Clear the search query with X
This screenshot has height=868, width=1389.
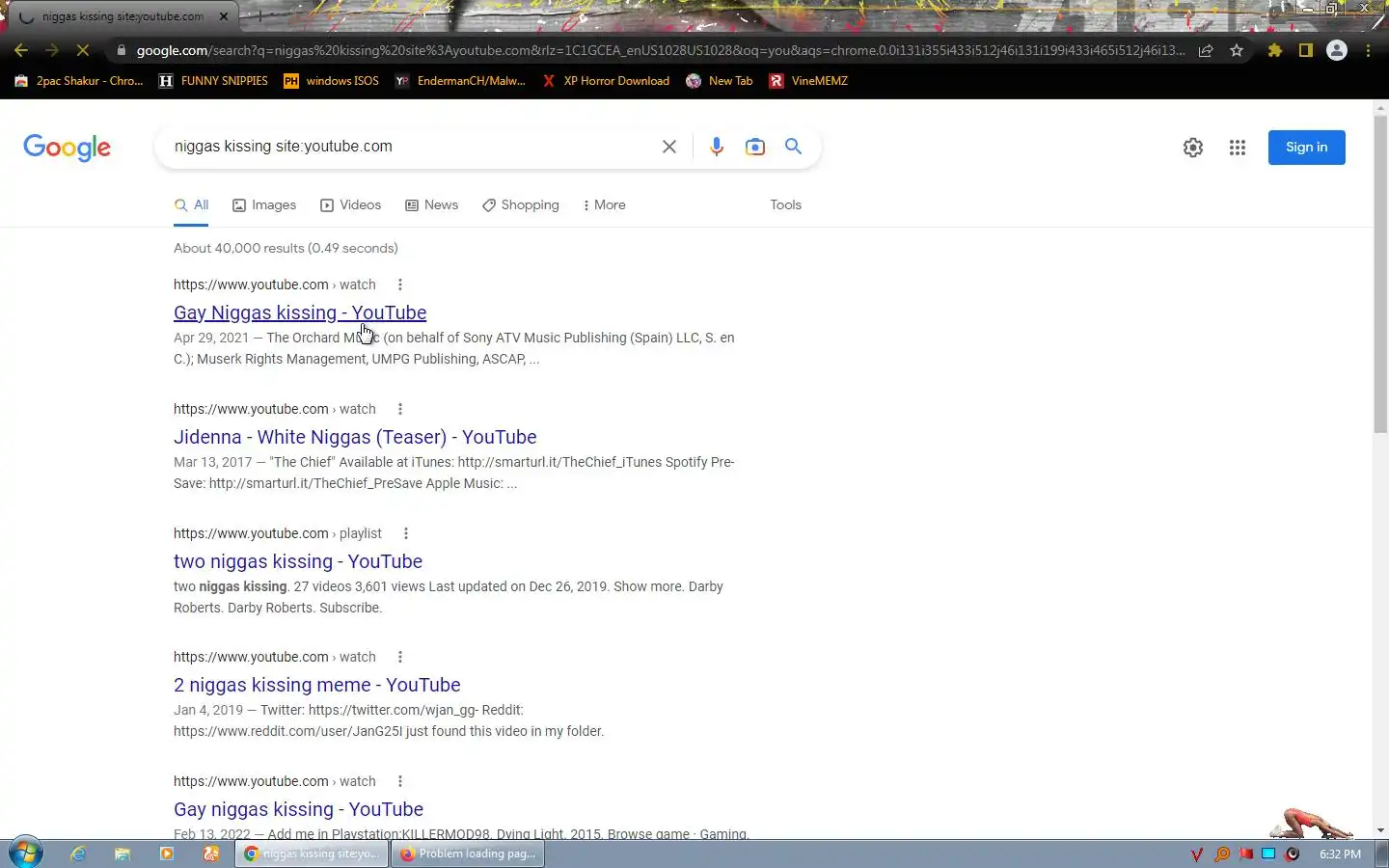(x=669, y=147)
